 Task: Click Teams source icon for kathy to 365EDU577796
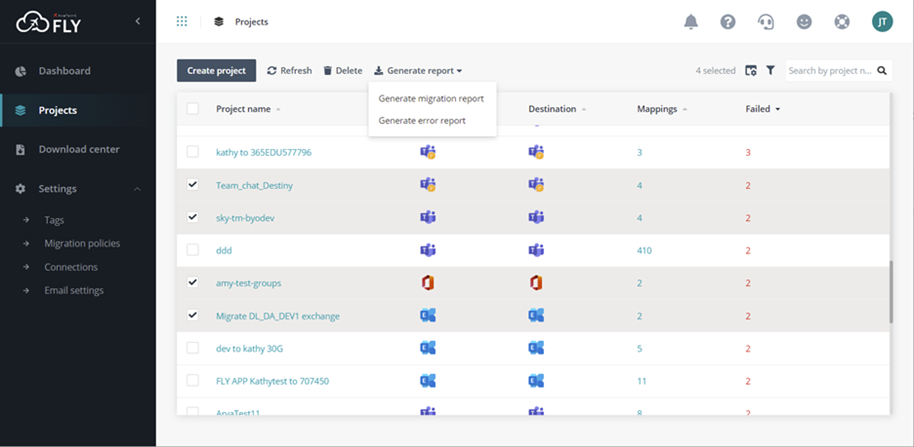[428, 153]
